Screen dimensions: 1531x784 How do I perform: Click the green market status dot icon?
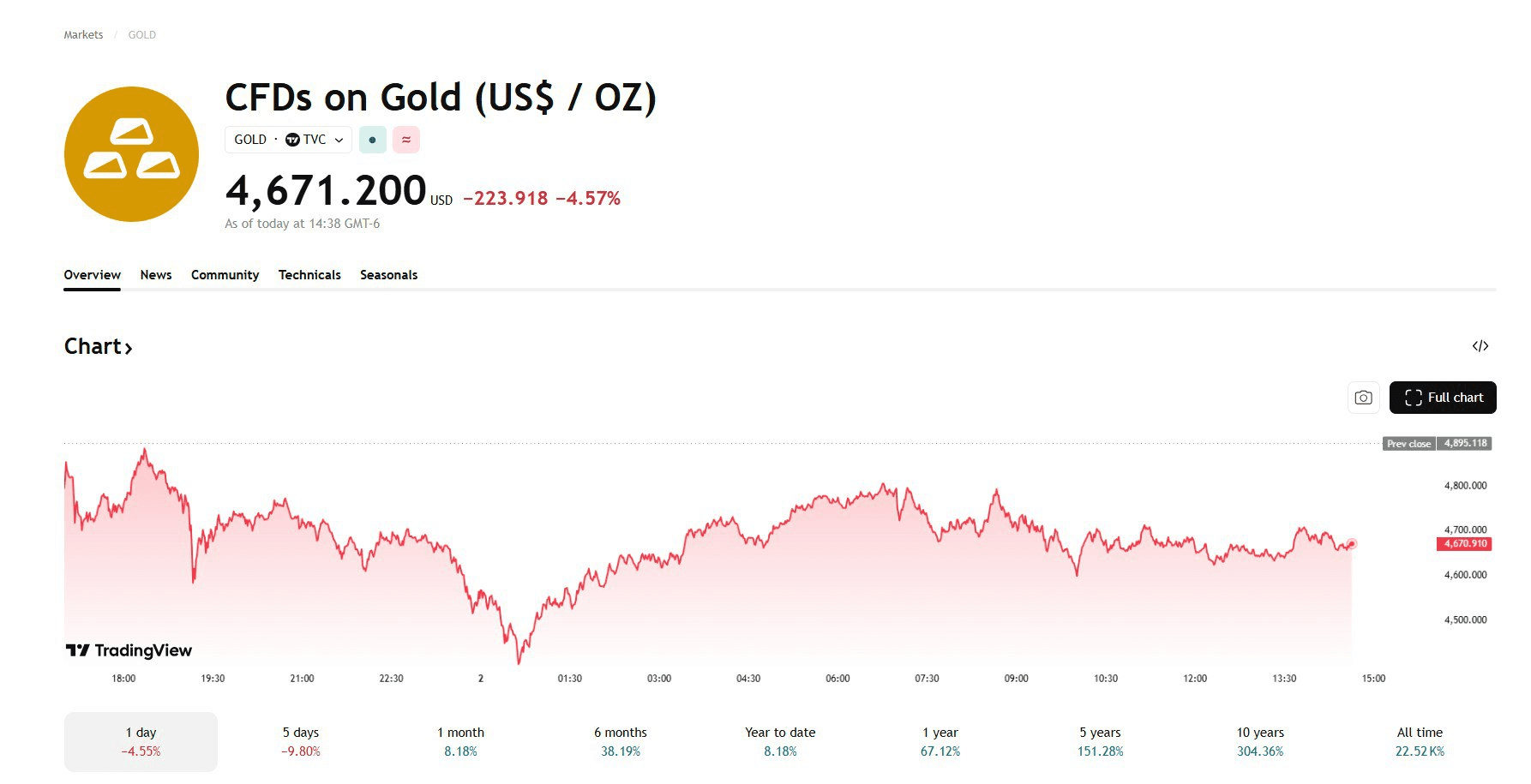point(372,140)
